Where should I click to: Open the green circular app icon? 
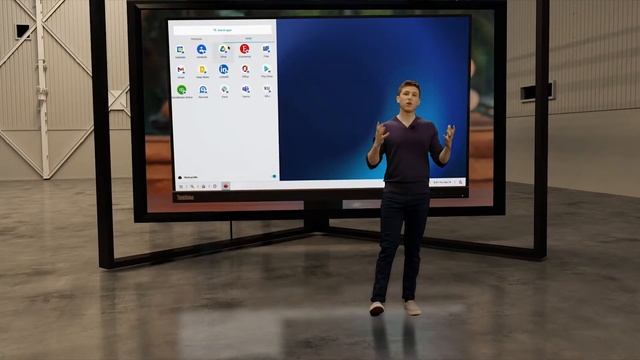point(182,89)
